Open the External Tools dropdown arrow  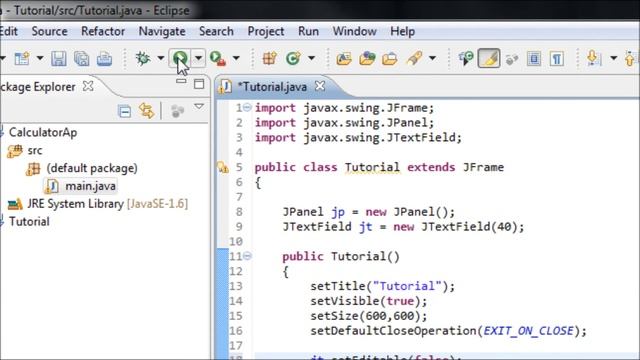(236, 58)
